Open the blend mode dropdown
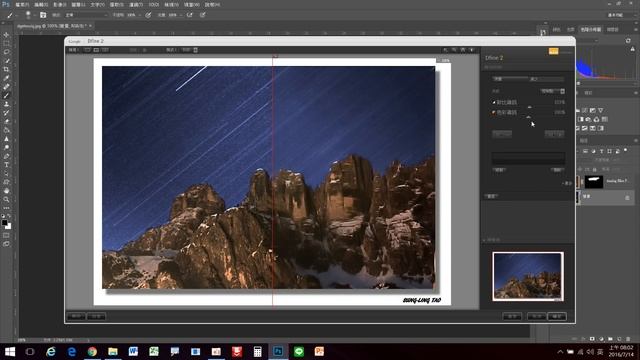 (x=87, y=15)
